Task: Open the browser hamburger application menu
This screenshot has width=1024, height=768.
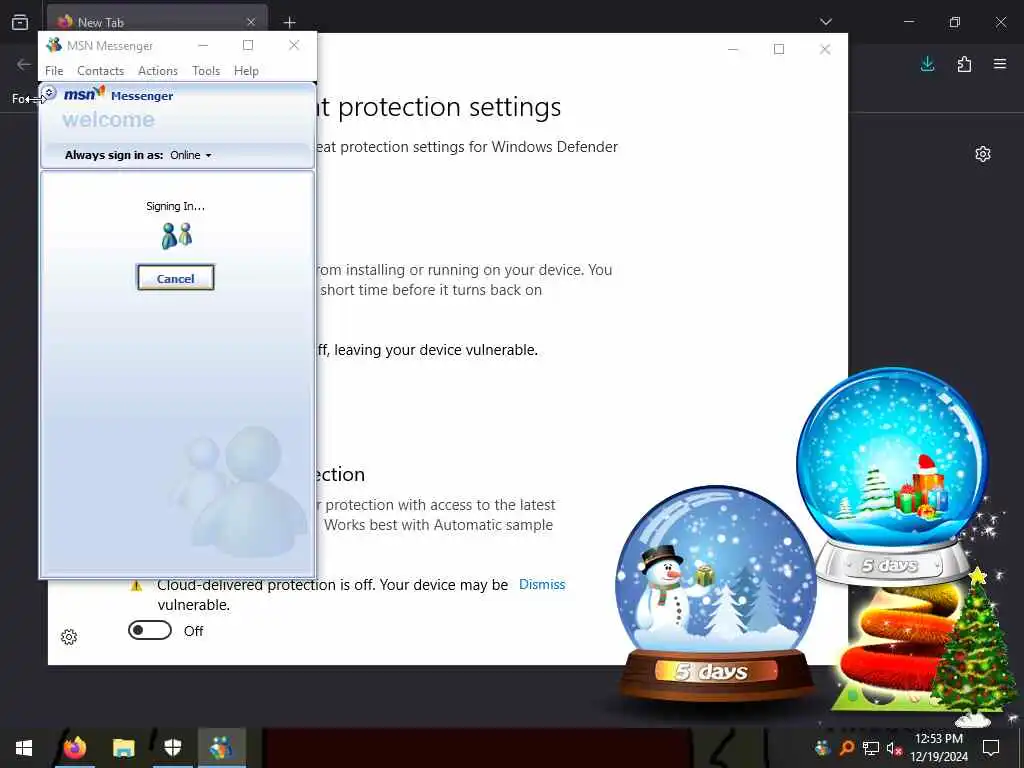Action: (1000, 64)
